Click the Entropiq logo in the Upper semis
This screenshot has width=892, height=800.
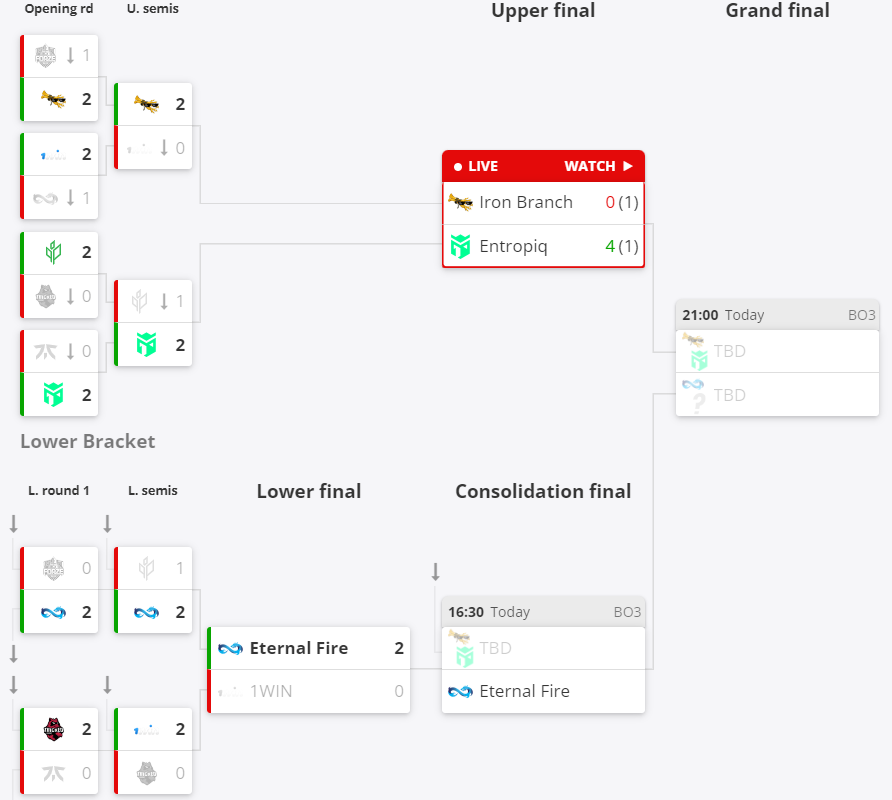click(x=147, y=345)
